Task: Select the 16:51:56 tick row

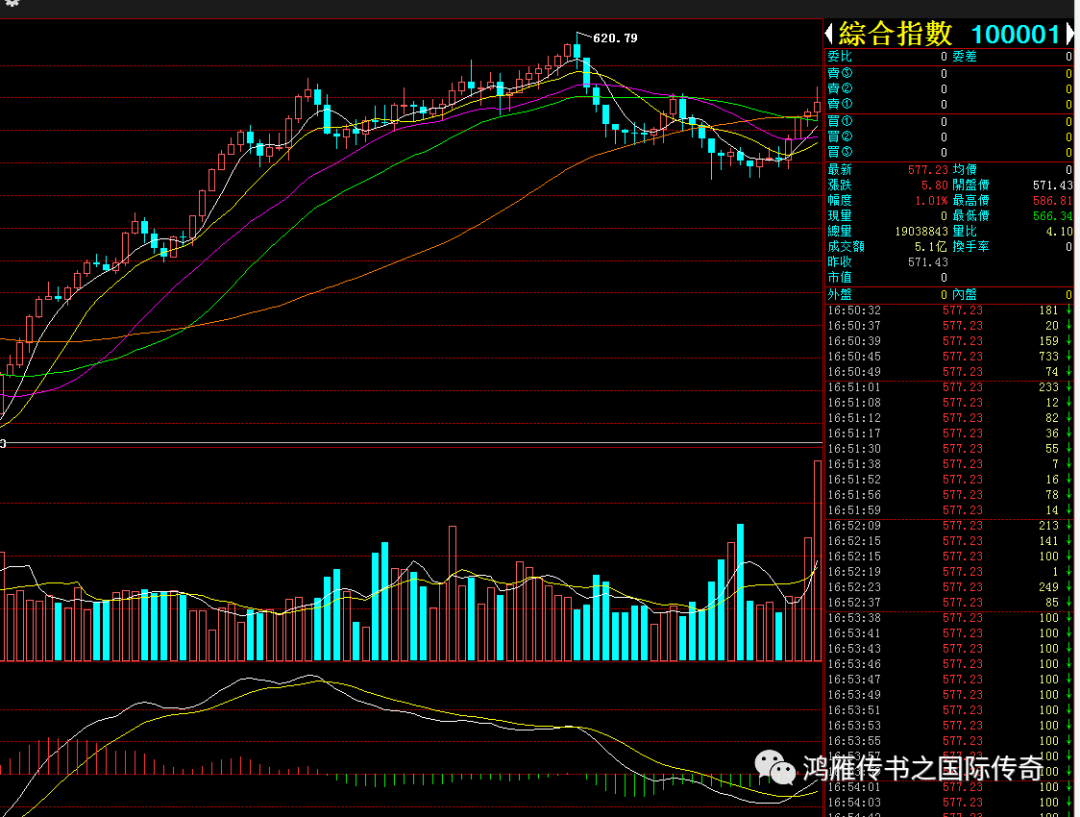Action: click(x=949, y=495)
